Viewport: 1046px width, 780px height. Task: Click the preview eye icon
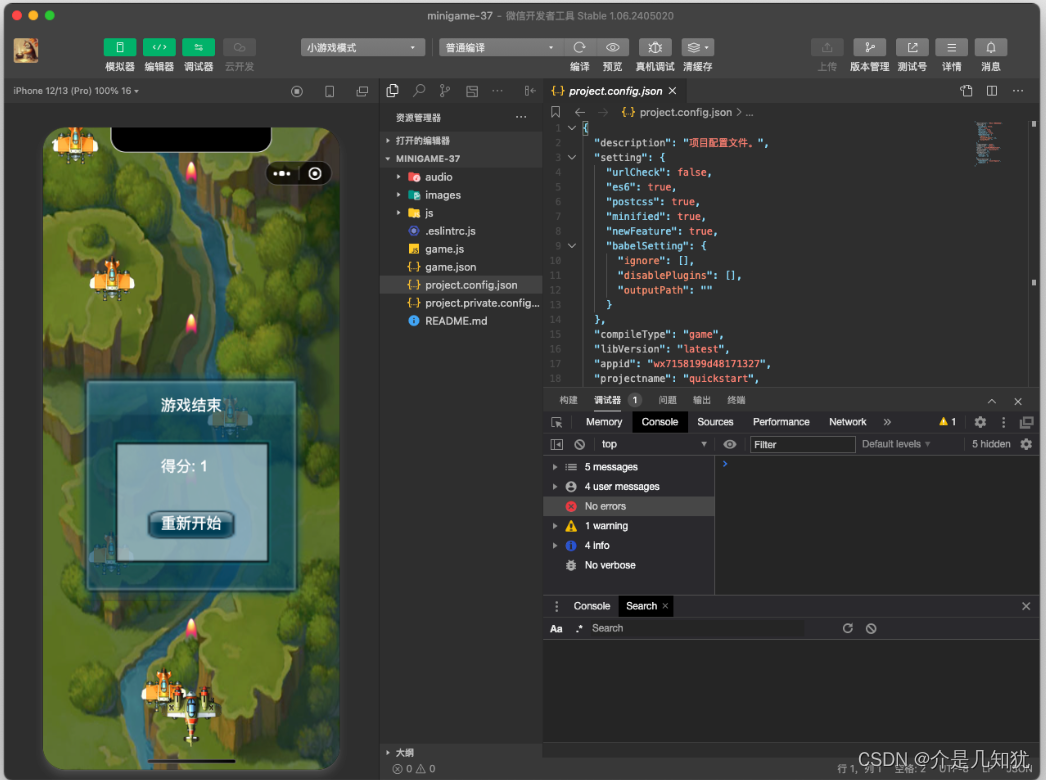[612, 47]
